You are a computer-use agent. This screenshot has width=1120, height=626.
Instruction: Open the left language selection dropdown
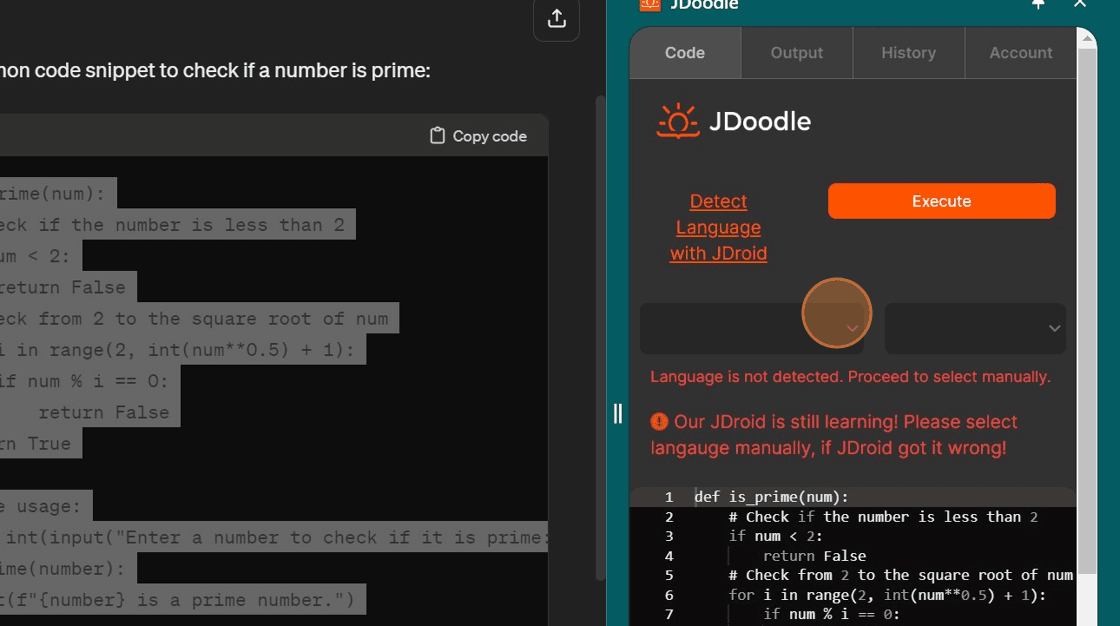[753, 329]
